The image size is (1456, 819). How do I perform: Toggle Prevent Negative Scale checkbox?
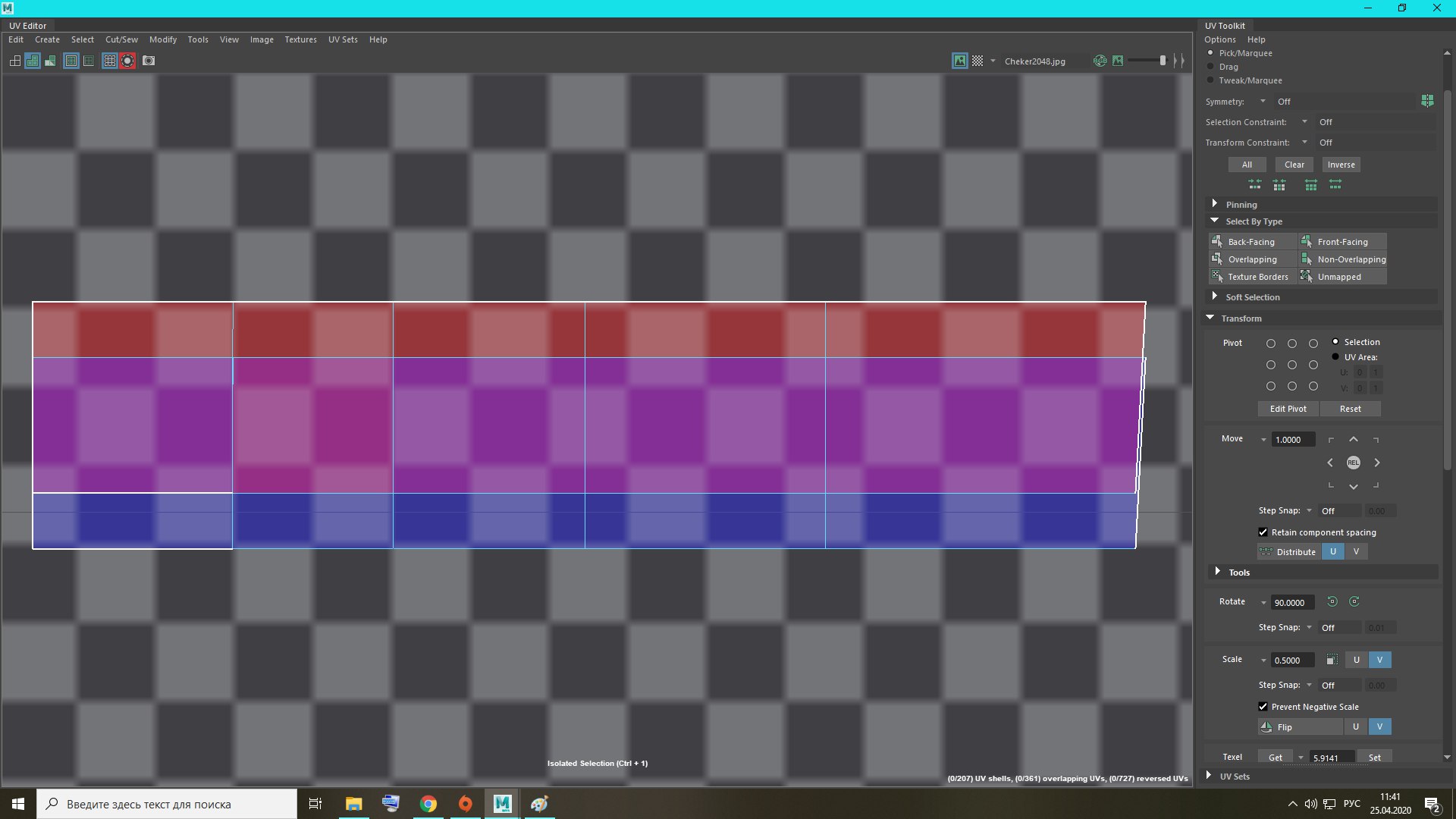[1263, 707]
